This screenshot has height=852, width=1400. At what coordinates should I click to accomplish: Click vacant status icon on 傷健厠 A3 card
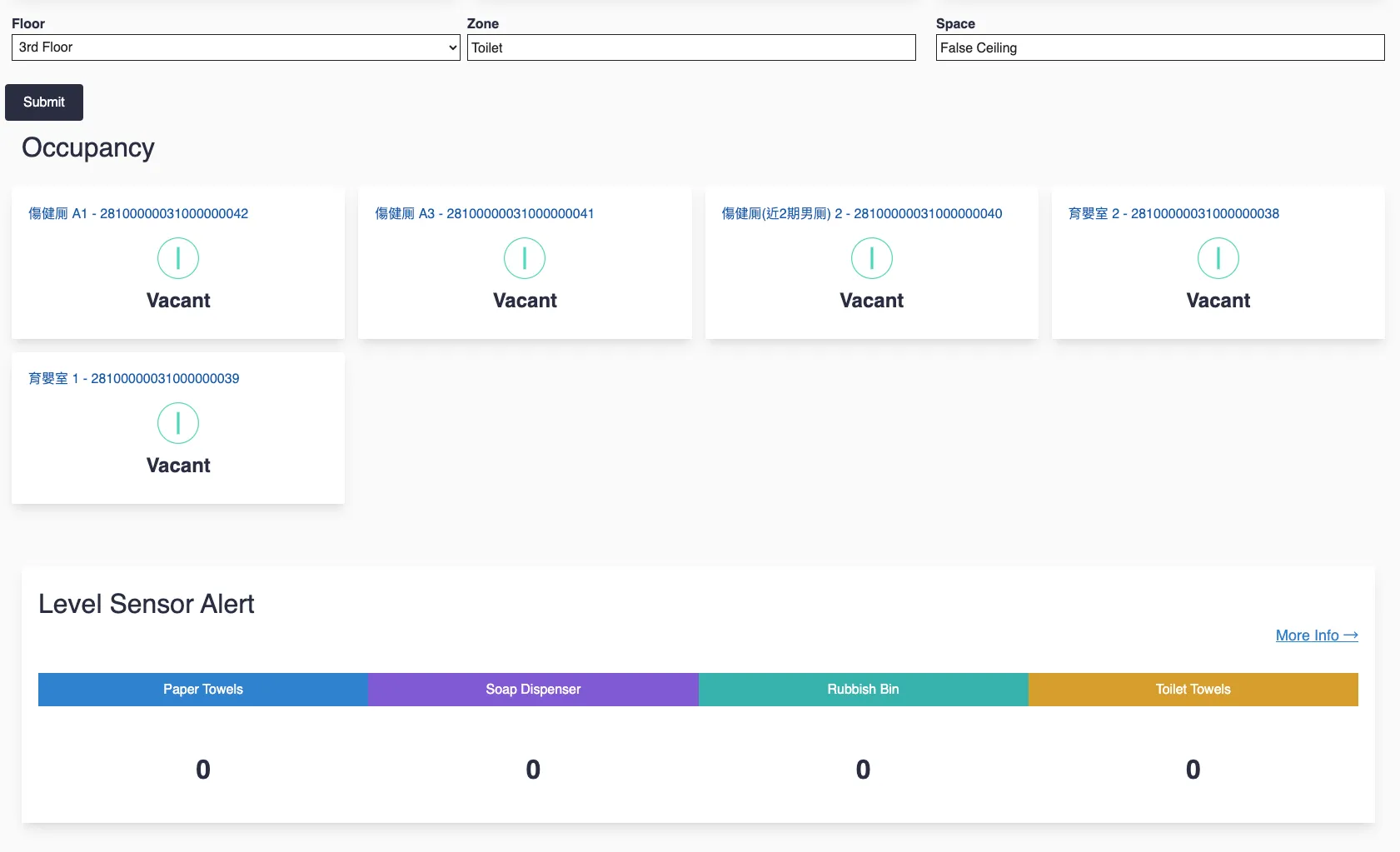525,258
